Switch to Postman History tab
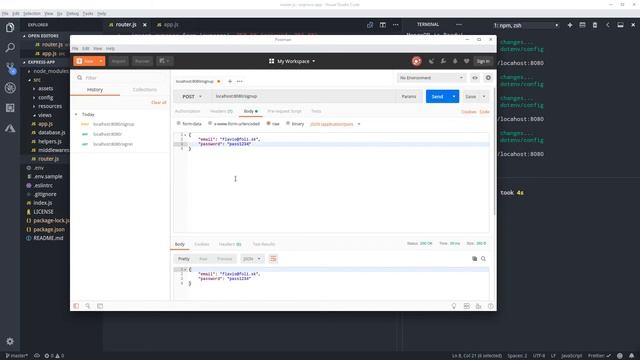The width and height of the screenshot is (640, 360). [x=95, y=90]
